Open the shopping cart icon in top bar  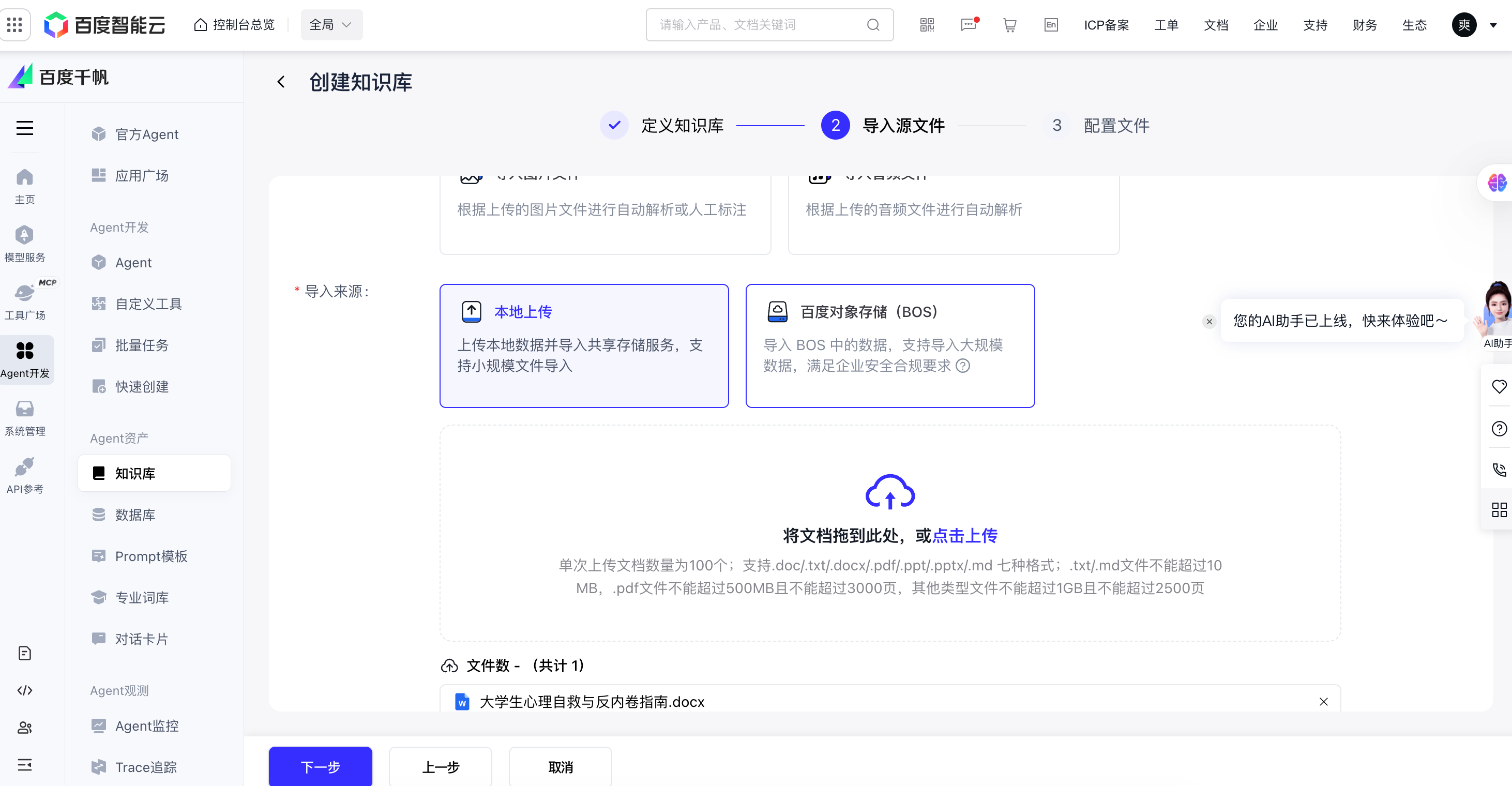1009,25
